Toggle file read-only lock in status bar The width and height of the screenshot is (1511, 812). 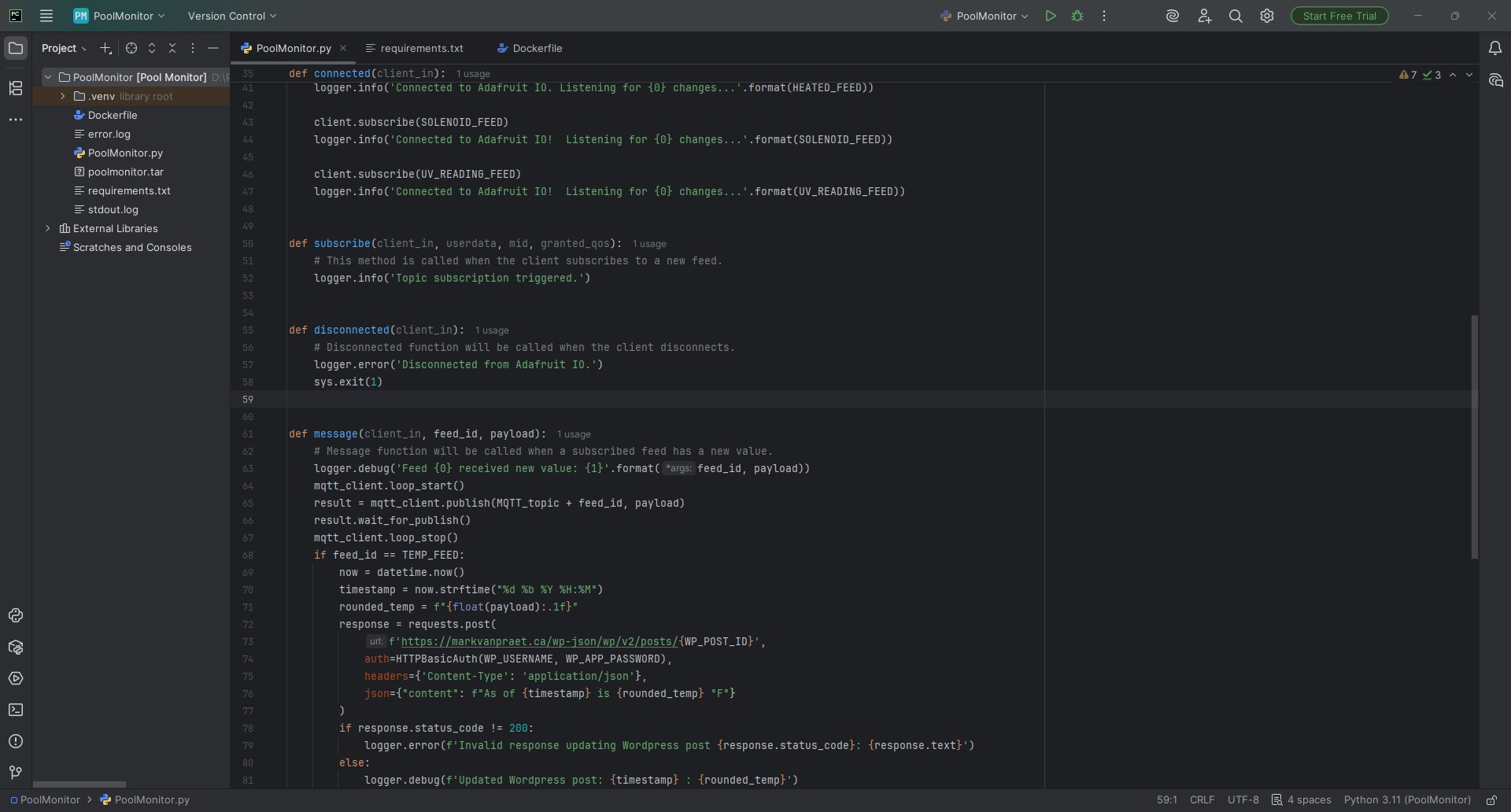[1491, 800]
